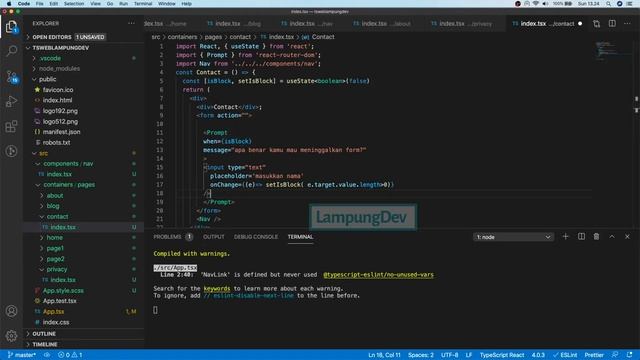Open the Extensions view icon

(x=11, y=126)
